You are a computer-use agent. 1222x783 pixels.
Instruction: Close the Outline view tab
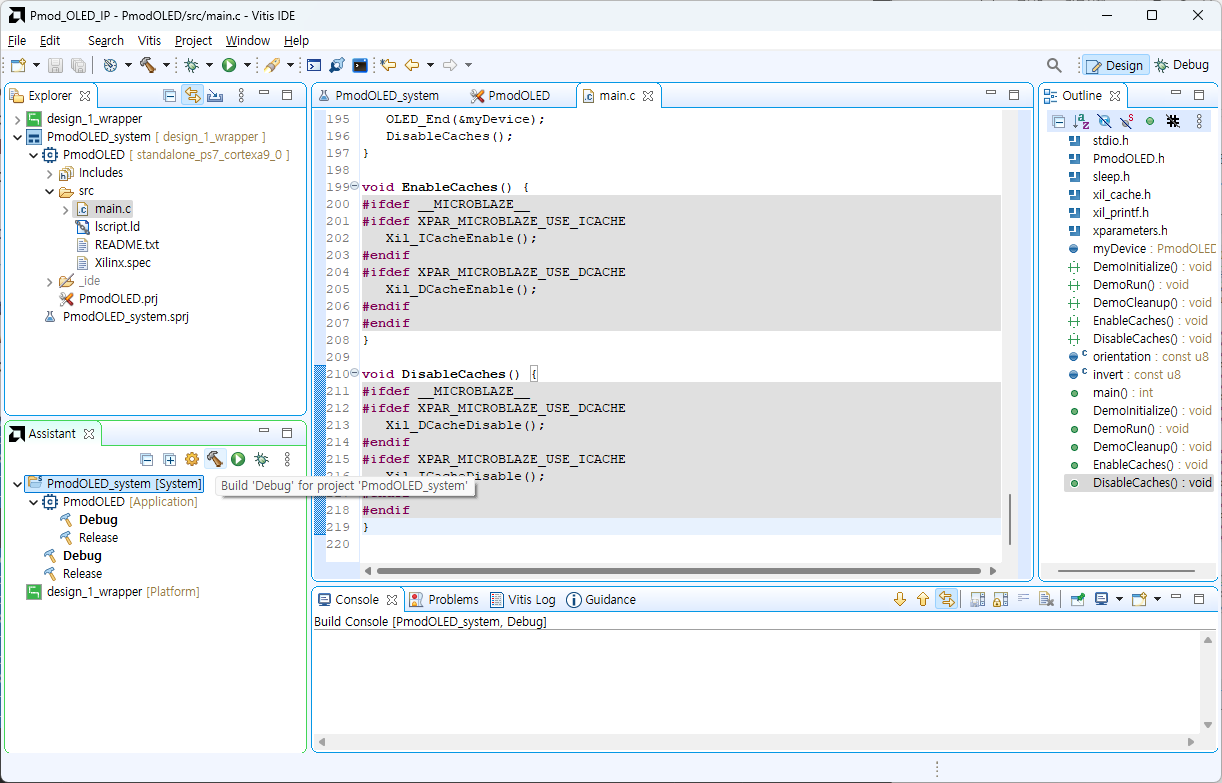(x=1113, y=96)
